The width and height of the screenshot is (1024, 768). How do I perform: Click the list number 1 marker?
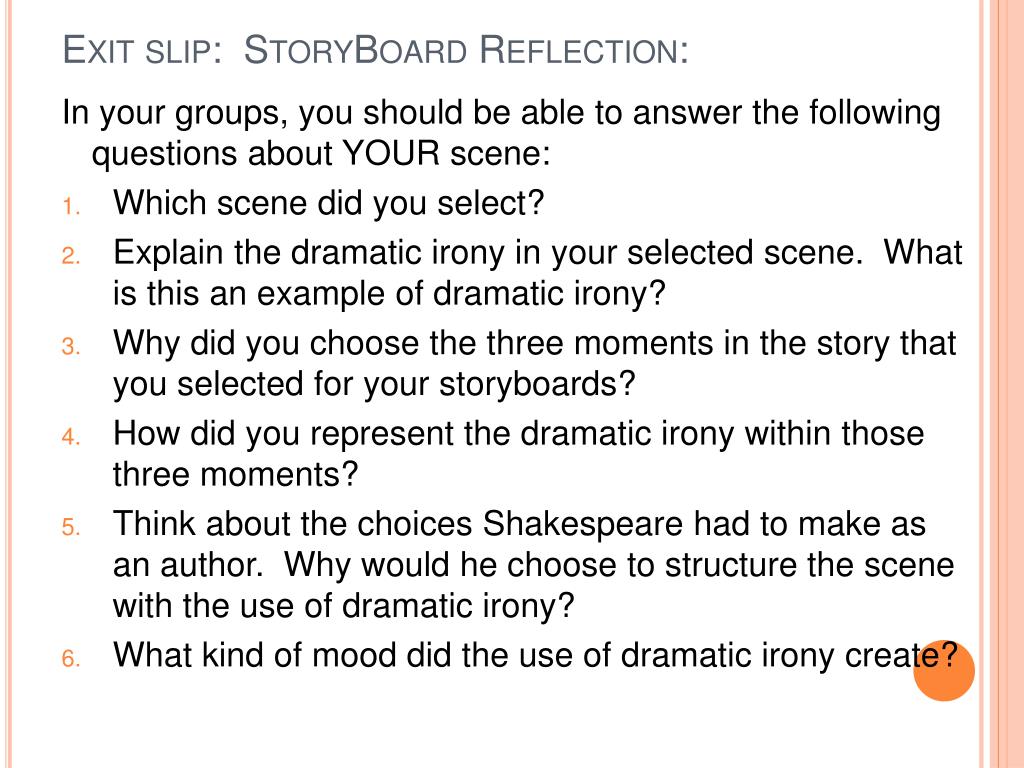click(71, 207)
